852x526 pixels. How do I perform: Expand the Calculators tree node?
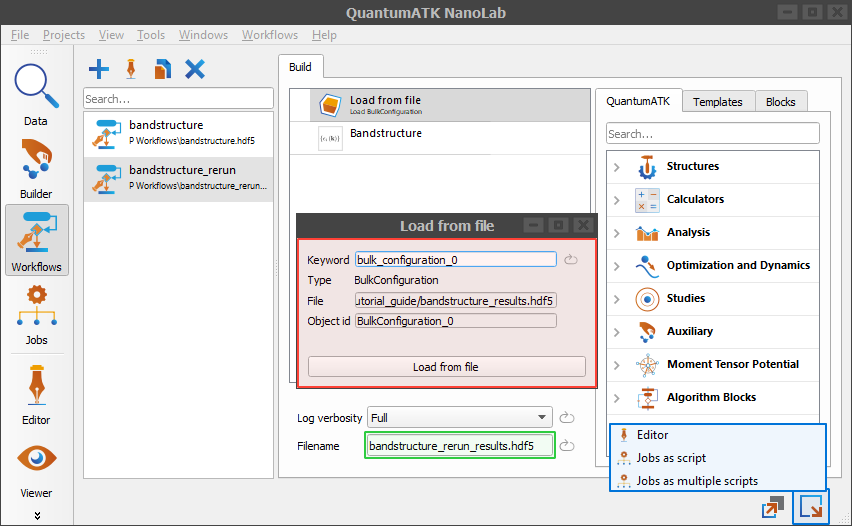(x=617, y=200)
